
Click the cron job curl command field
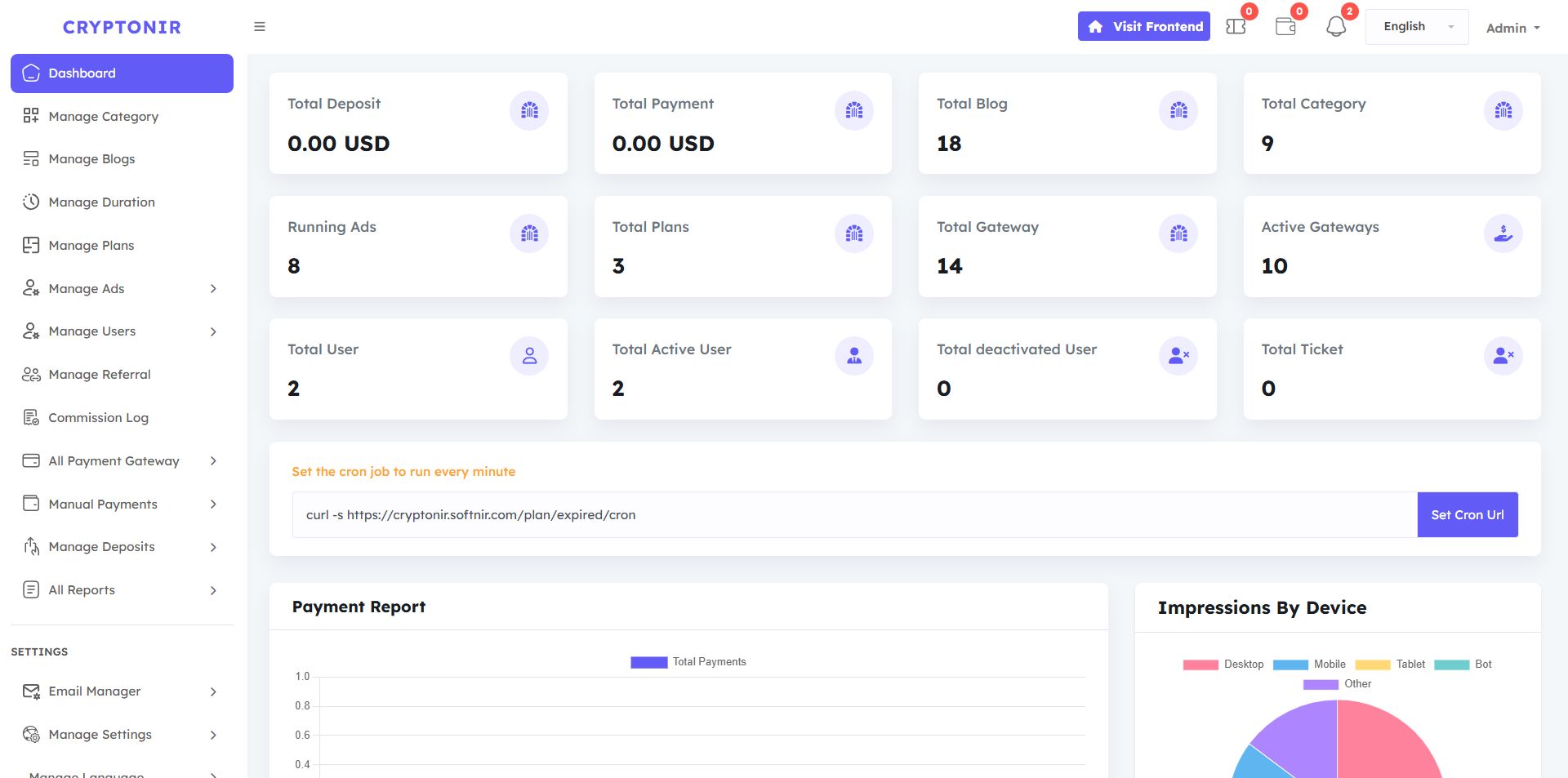[x=854, y=515]
